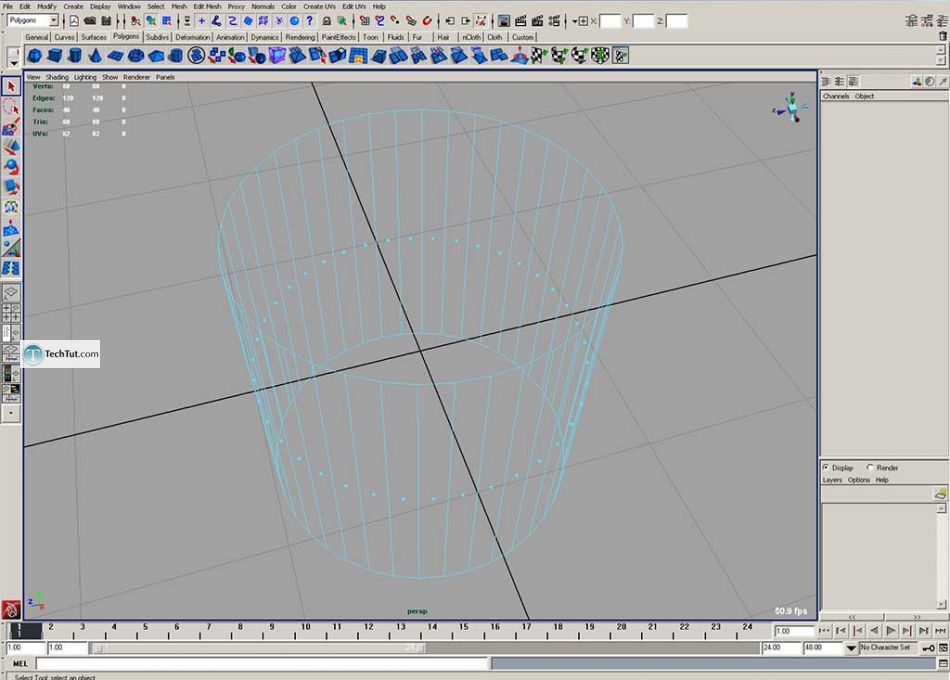Select the Render radio button
The image size is (950, 680).
(871, 467)
